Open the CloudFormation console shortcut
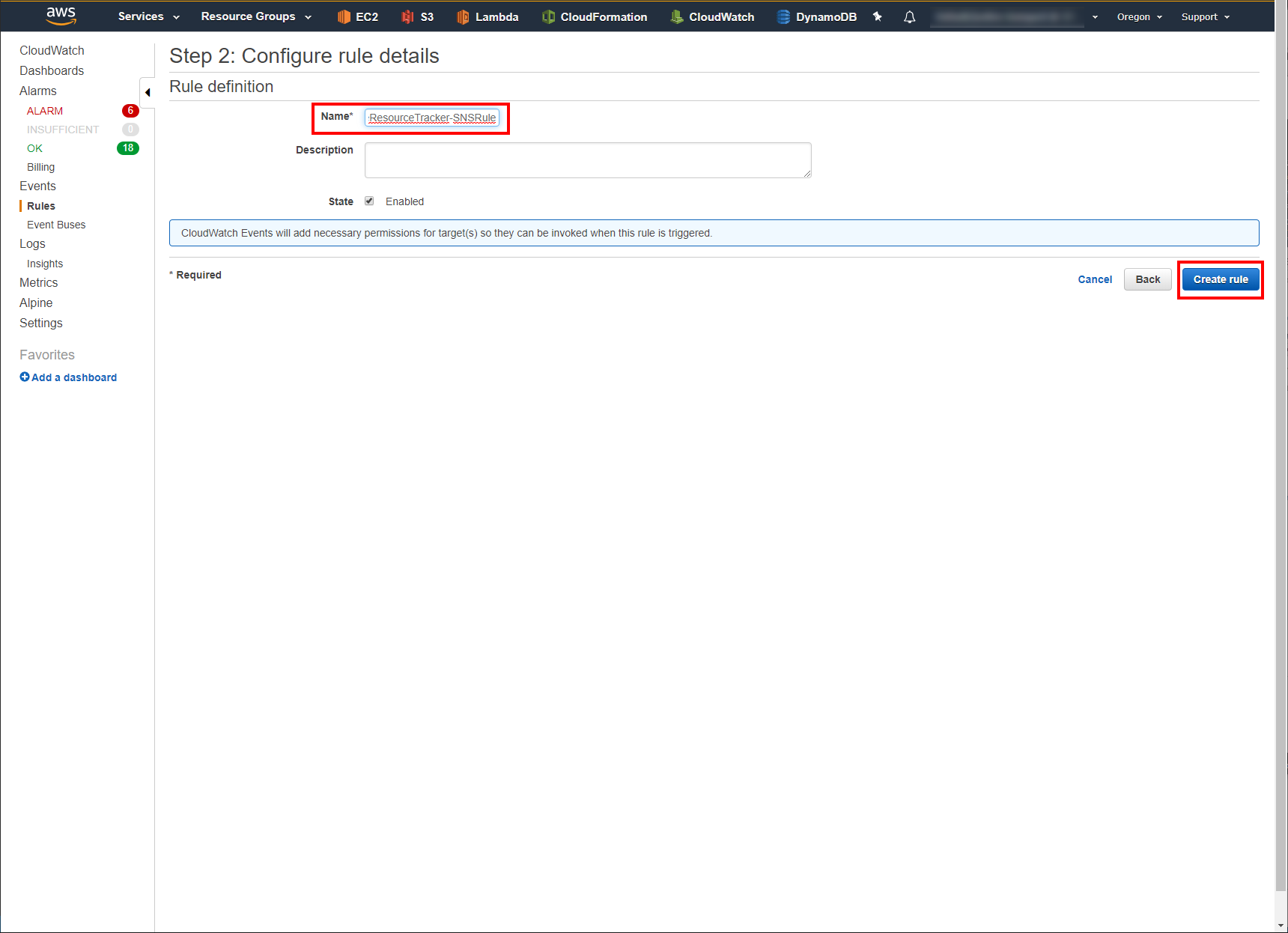This screenshot has width=1288, height=933. pos(595,16)
